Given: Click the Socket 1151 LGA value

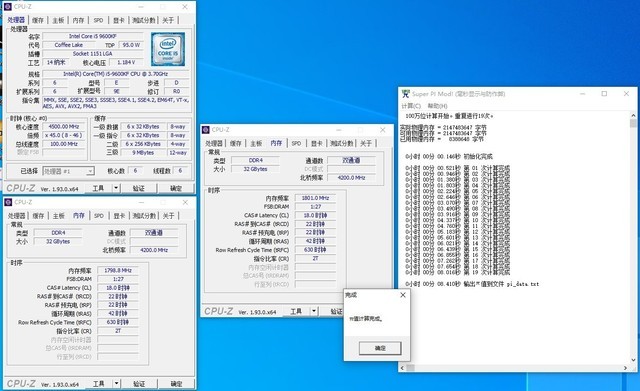Looking at the screenshot, I should coord(93,53).
